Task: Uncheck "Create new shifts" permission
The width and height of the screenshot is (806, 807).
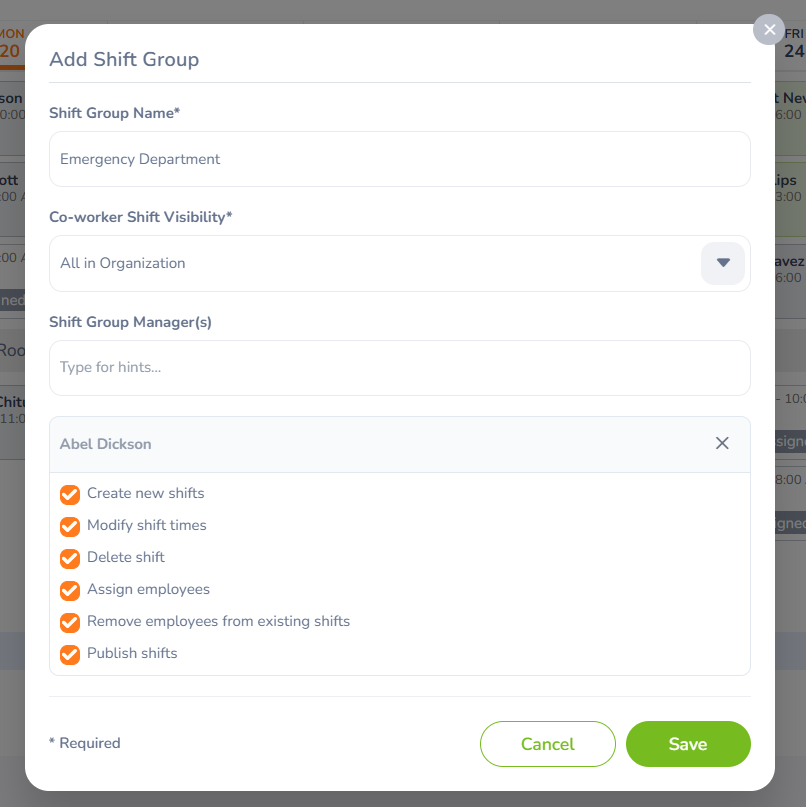Action: coord(70,494)
